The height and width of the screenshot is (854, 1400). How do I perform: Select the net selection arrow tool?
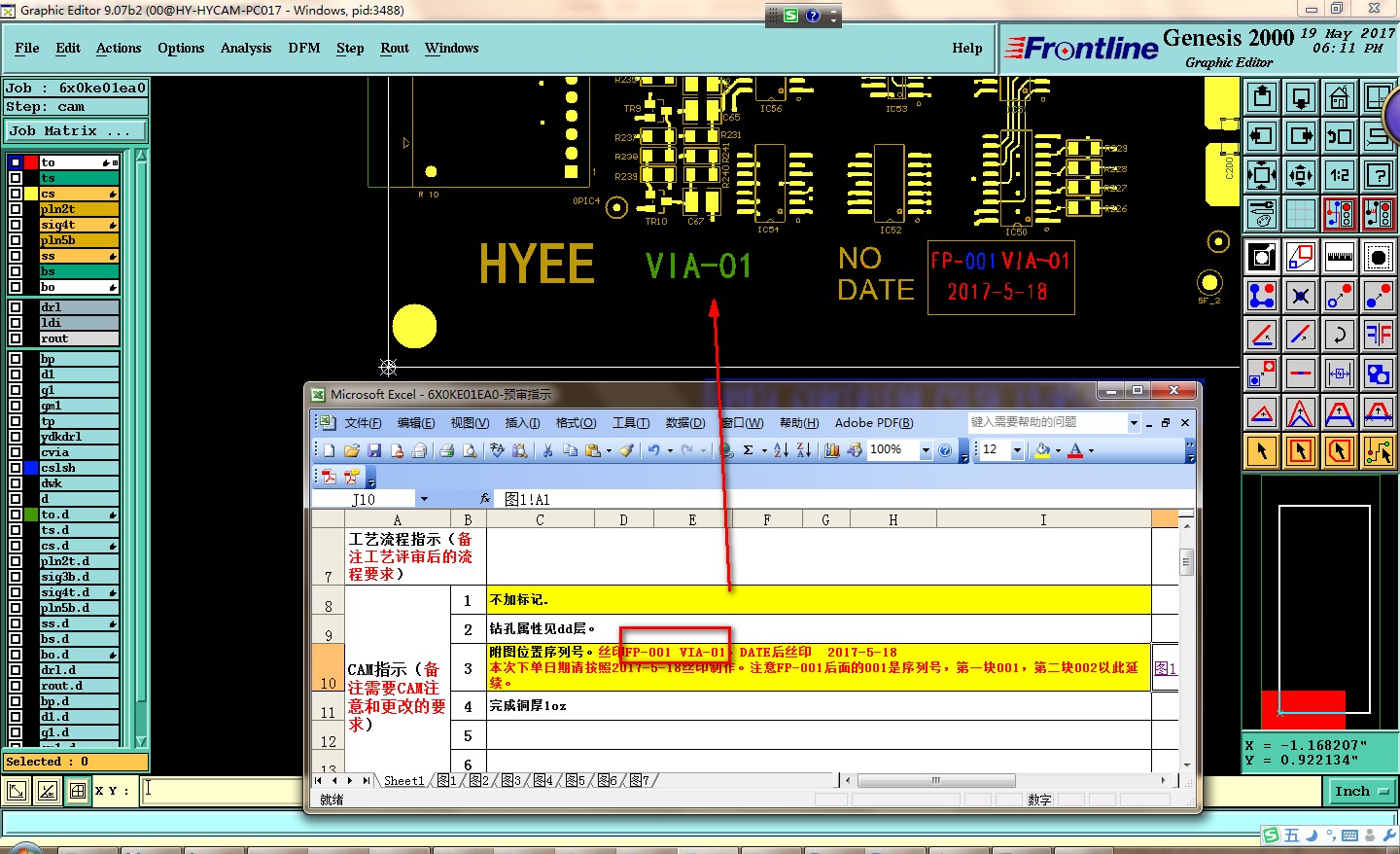click(x=1379, y=451)
